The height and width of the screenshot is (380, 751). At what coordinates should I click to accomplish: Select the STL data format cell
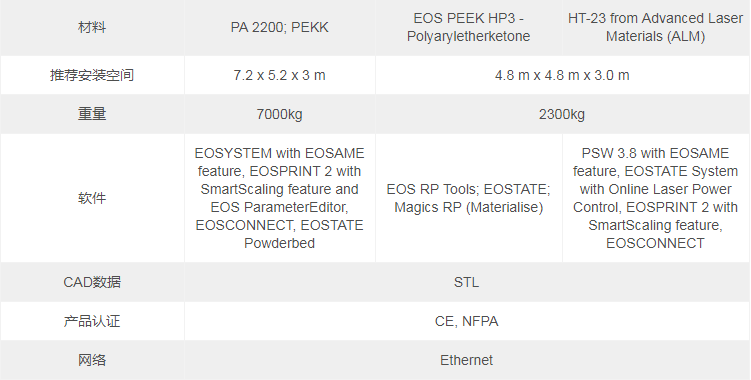(467, 282)
